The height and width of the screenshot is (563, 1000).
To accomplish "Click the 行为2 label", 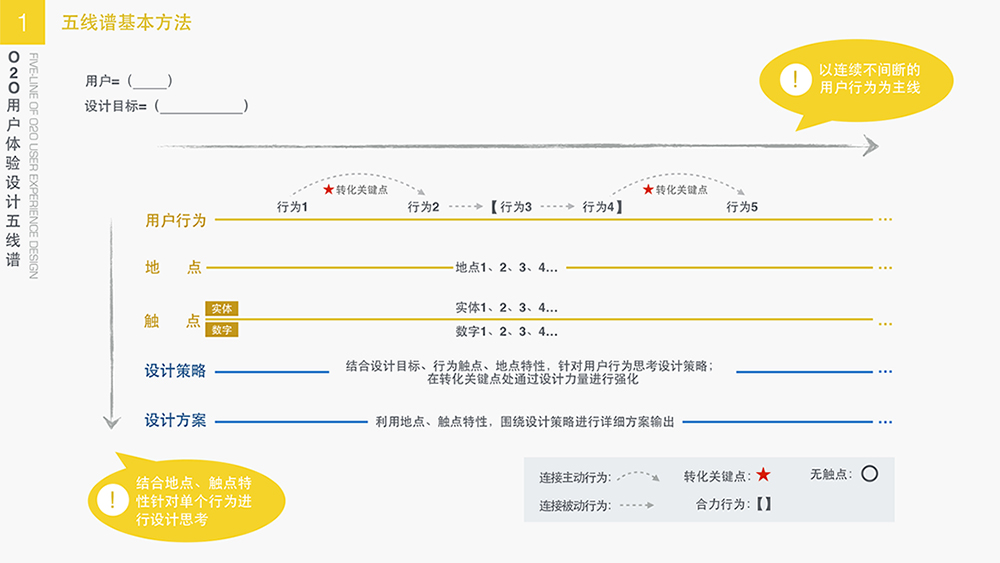I will (x=423, y=207).
